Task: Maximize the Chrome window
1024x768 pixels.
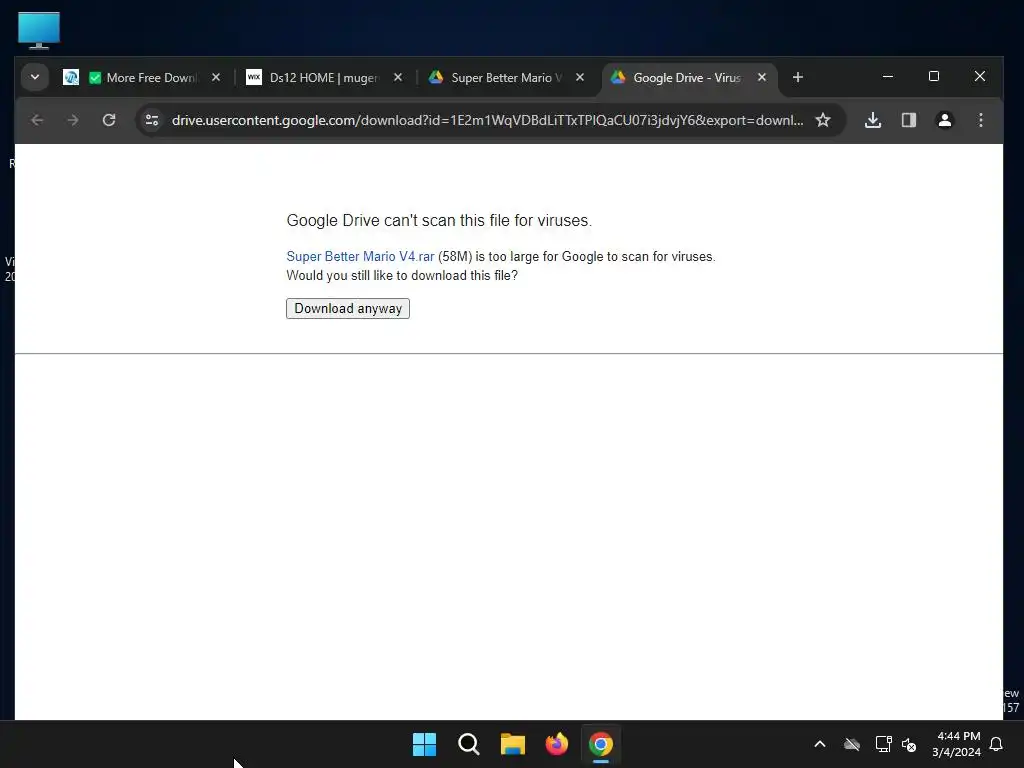Action: [934, 76]
